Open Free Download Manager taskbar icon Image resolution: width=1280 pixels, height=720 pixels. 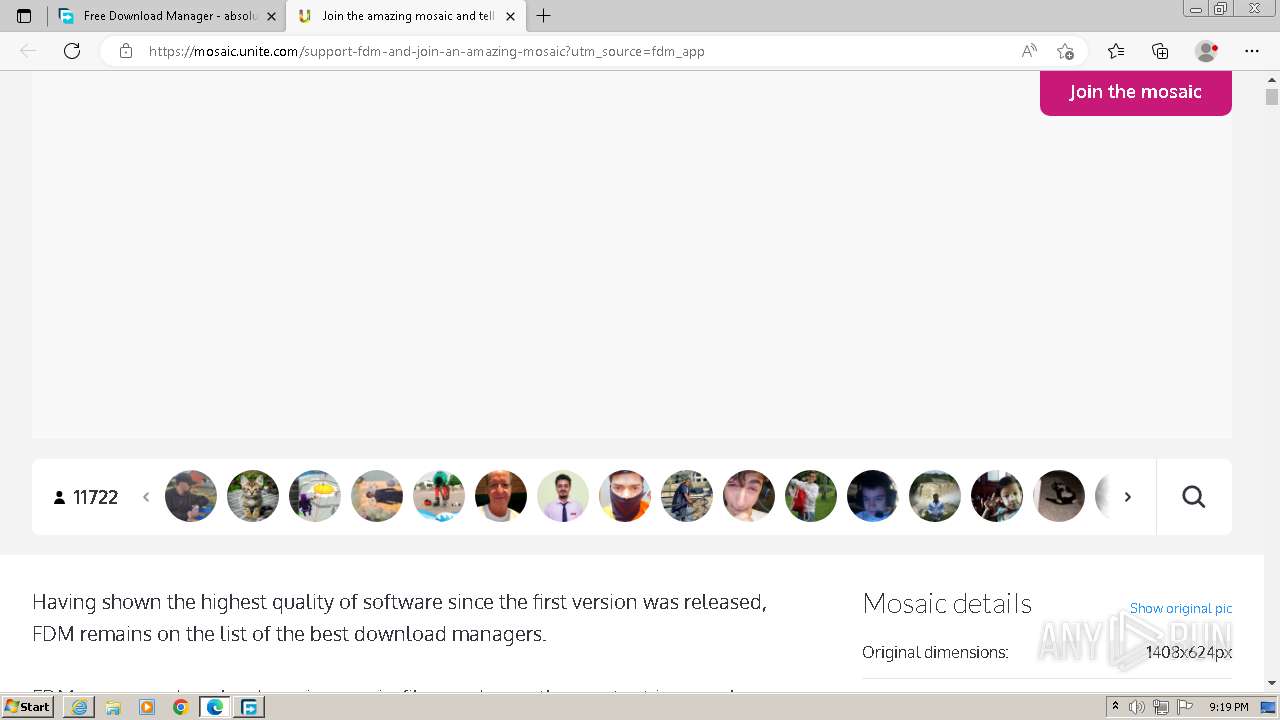[249, 707]
